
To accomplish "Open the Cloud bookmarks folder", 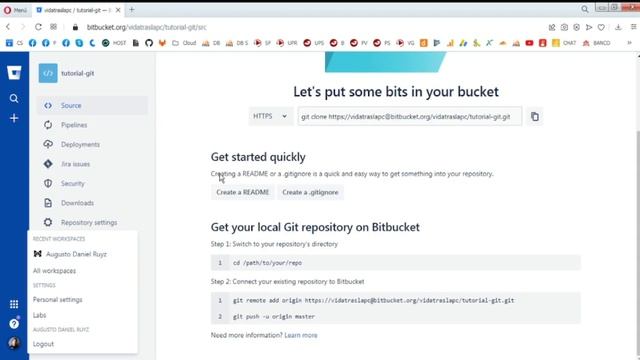I will click(184, 43).
